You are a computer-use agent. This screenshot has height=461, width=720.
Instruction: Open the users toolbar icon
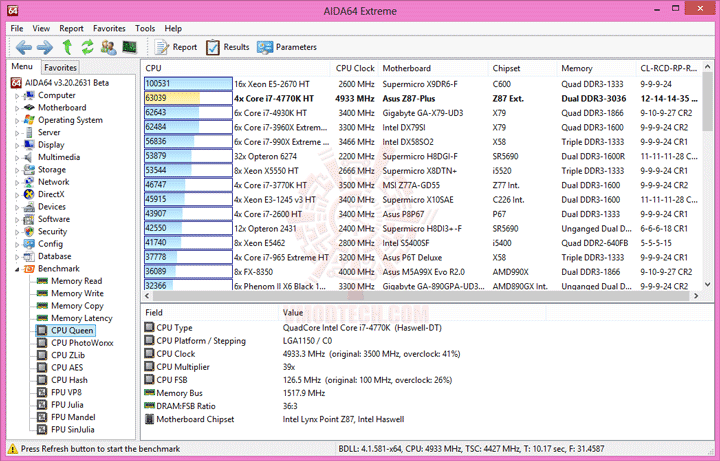[109, 47]
